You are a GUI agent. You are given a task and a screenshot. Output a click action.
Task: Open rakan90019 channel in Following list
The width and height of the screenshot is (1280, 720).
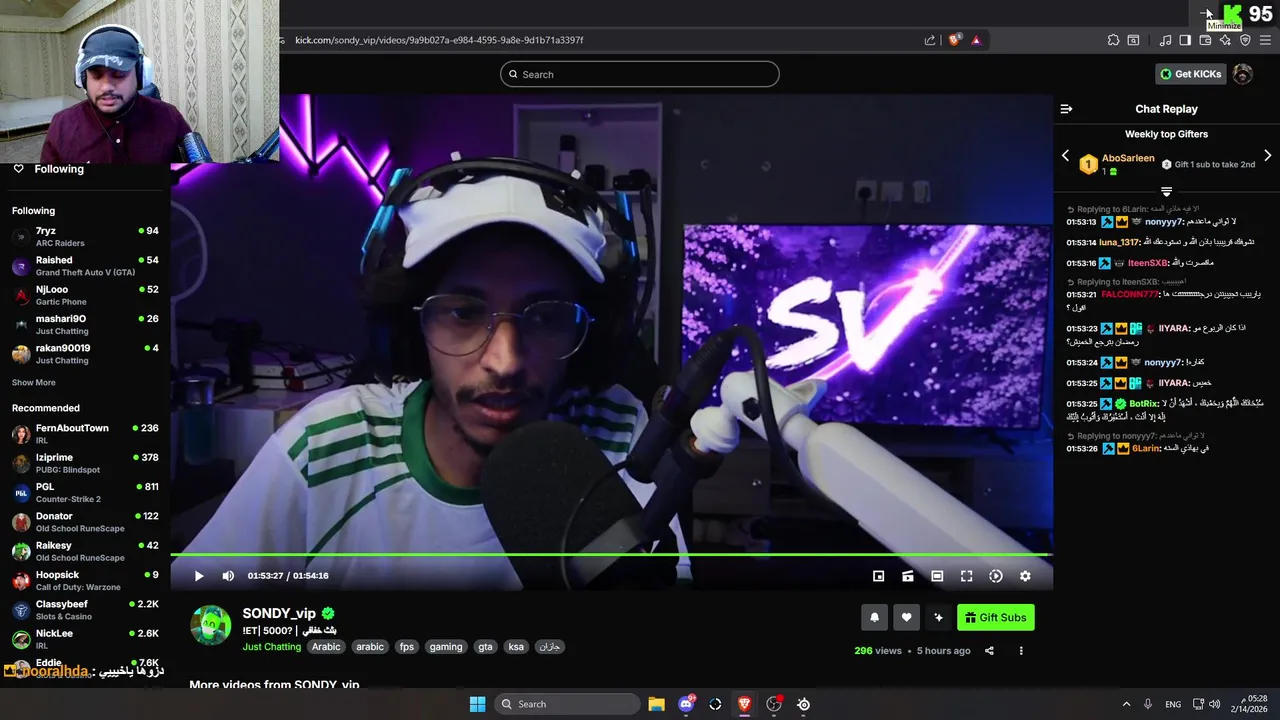click(85, 354)
